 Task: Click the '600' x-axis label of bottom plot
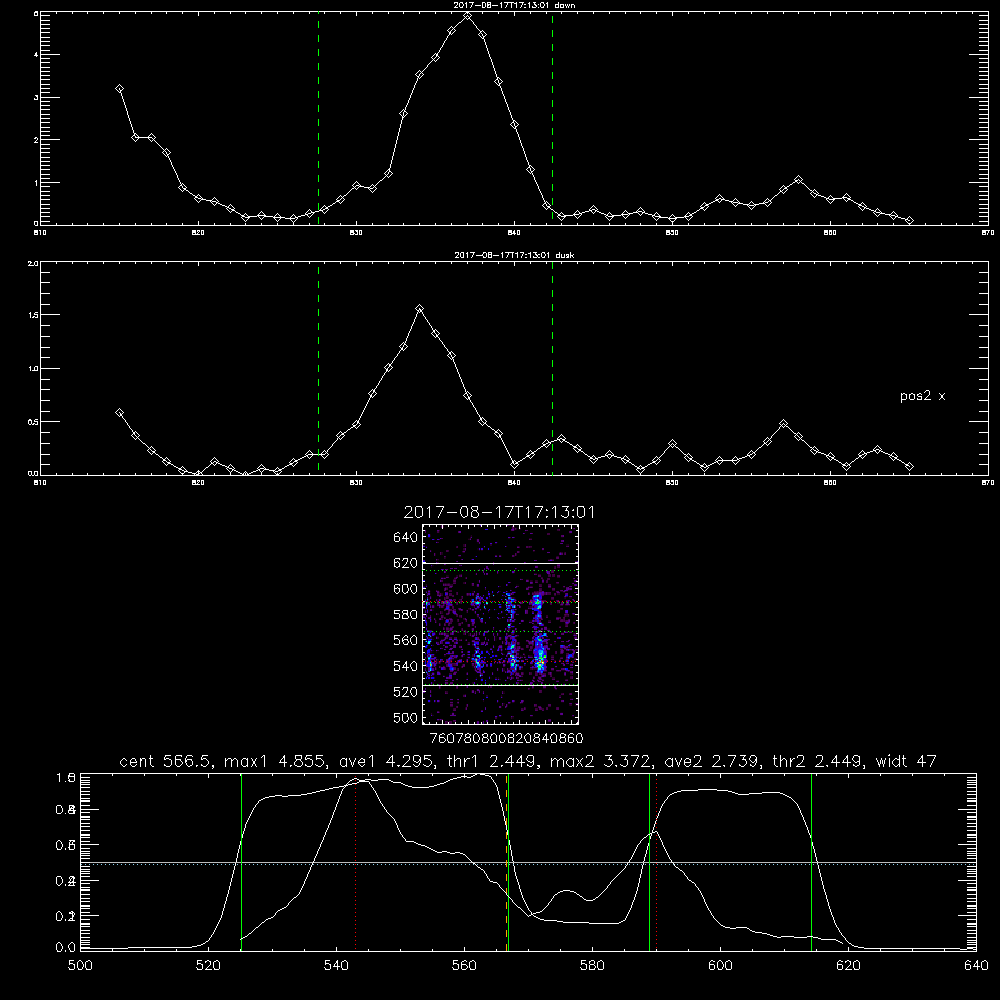tap(721, 966)
